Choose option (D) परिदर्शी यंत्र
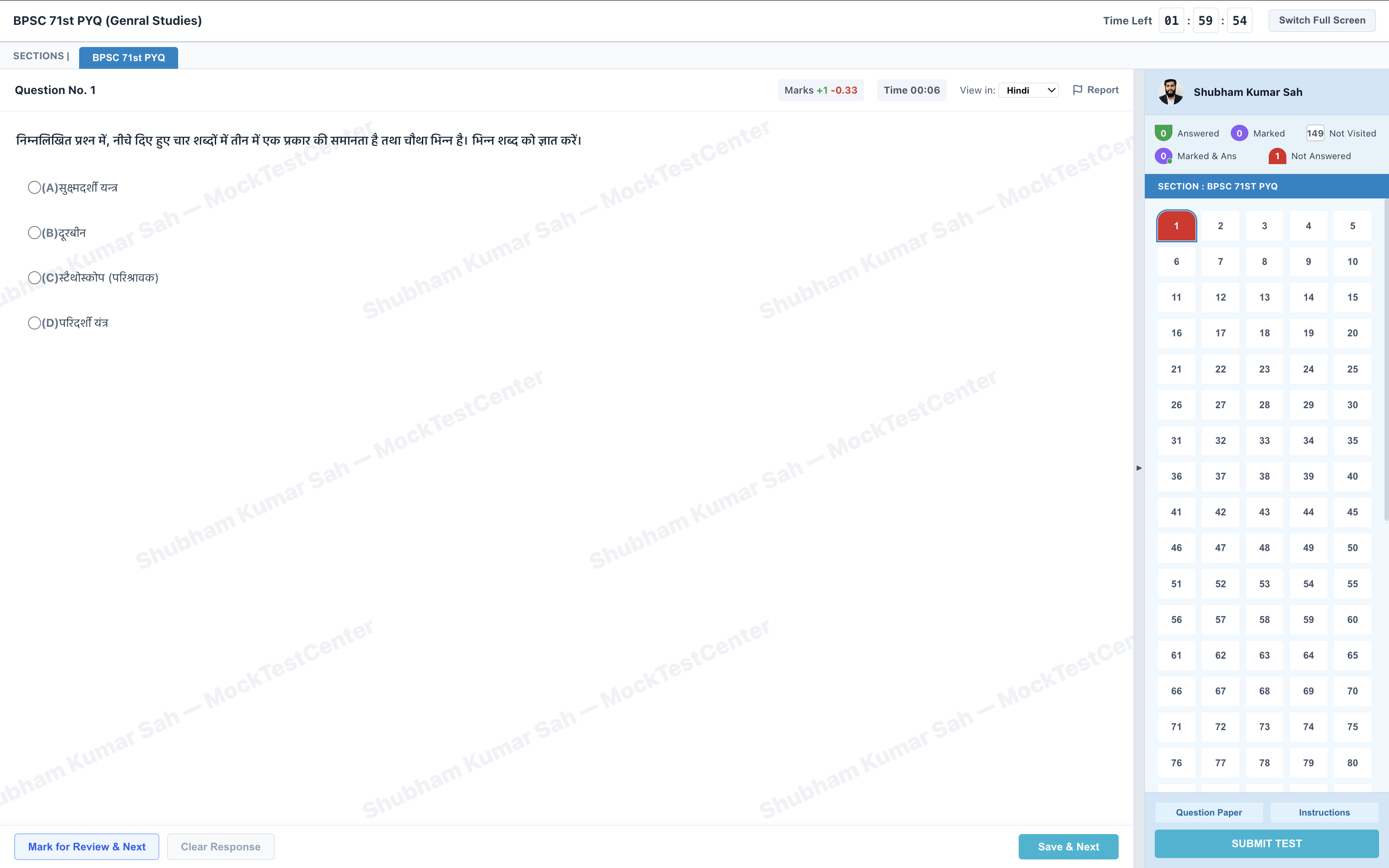Image resolution: width=1389 pixels, height=868 pixels. coord(34,323)
